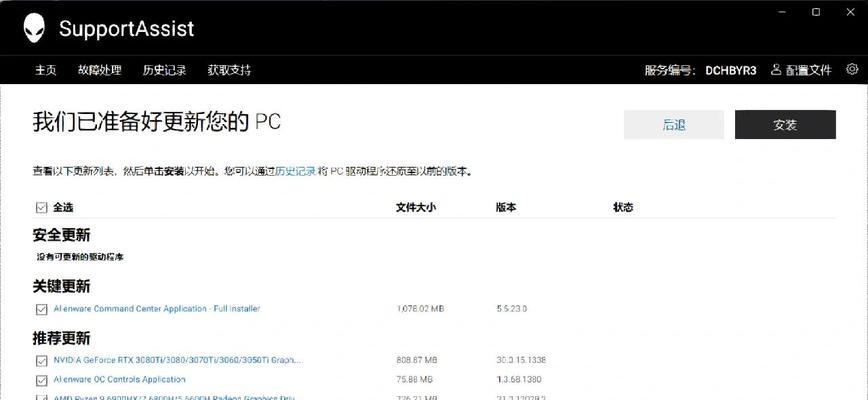This screenshot has width=868, height=400.
Task: Uncheck Alienware Command Center Application checkbox
Action: click(x=41, y=309)
